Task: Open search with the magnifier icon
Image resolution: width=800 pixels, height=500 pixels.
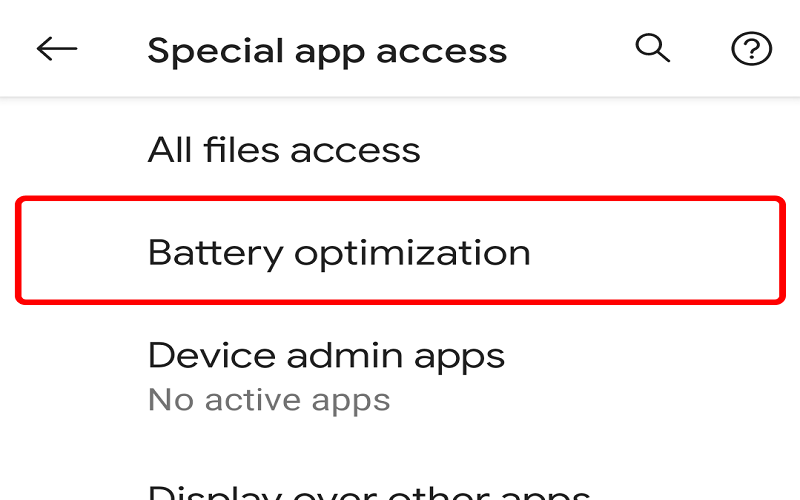Action: [x=653, y=48]
